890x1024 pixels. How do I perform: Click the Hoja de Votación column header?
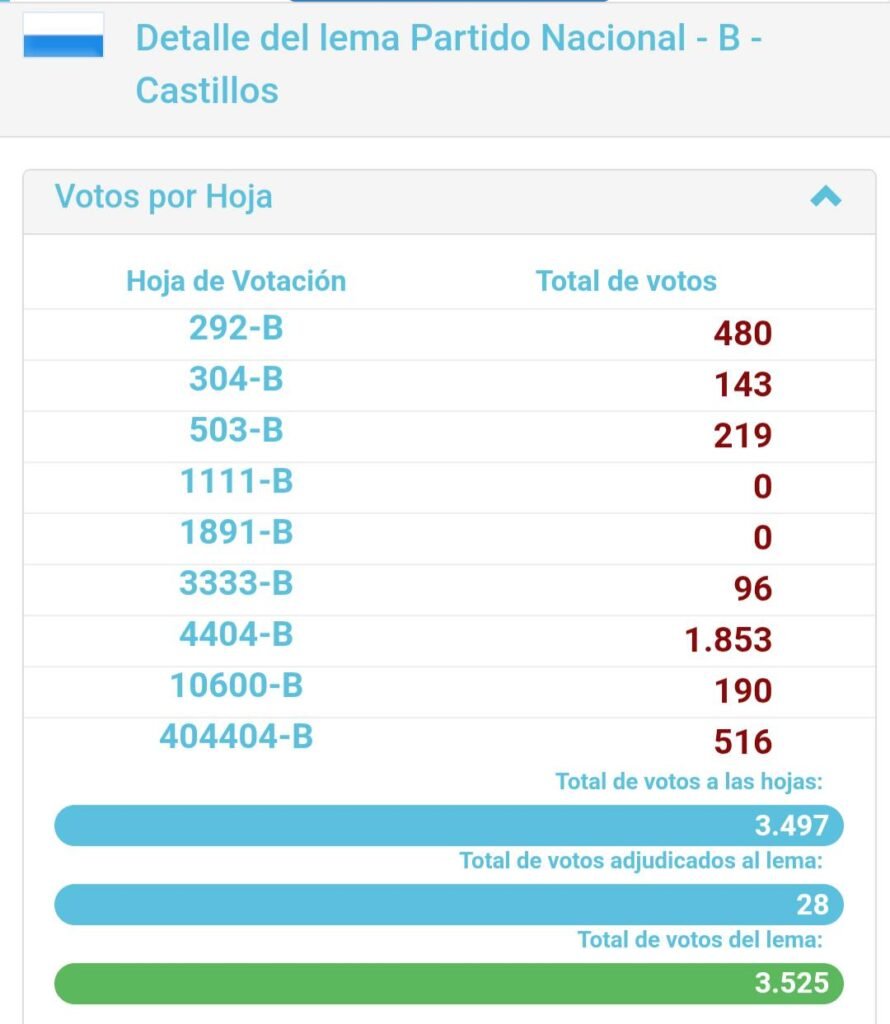tap(236, 281)
